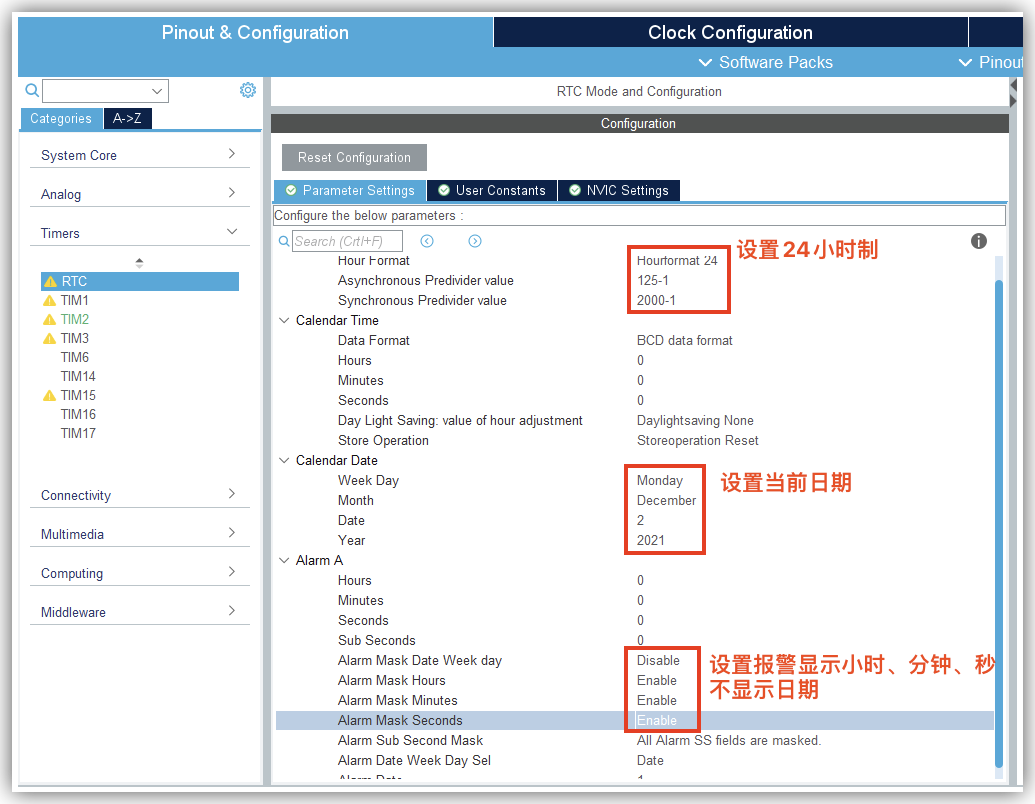Open the Software Packs dropdown menu
Screen dimensions: 1035x804
(x=765, y=62)
